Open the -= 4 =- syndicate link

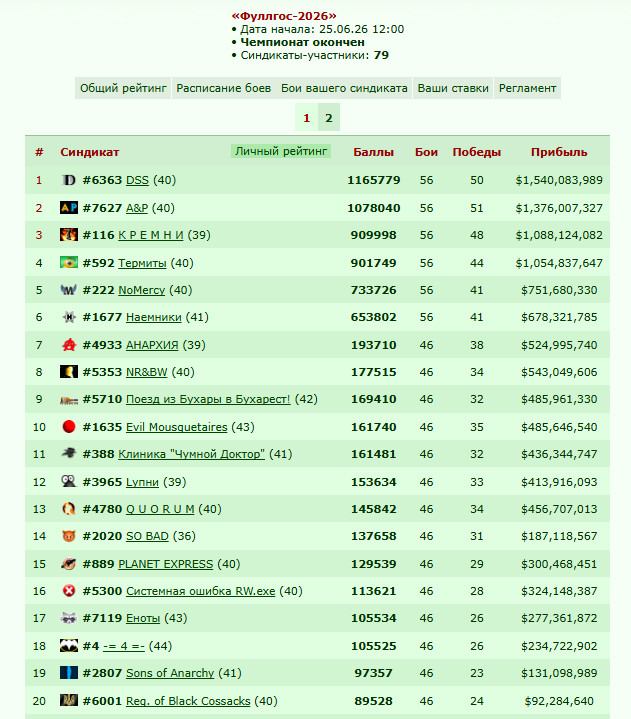point(124,646)
